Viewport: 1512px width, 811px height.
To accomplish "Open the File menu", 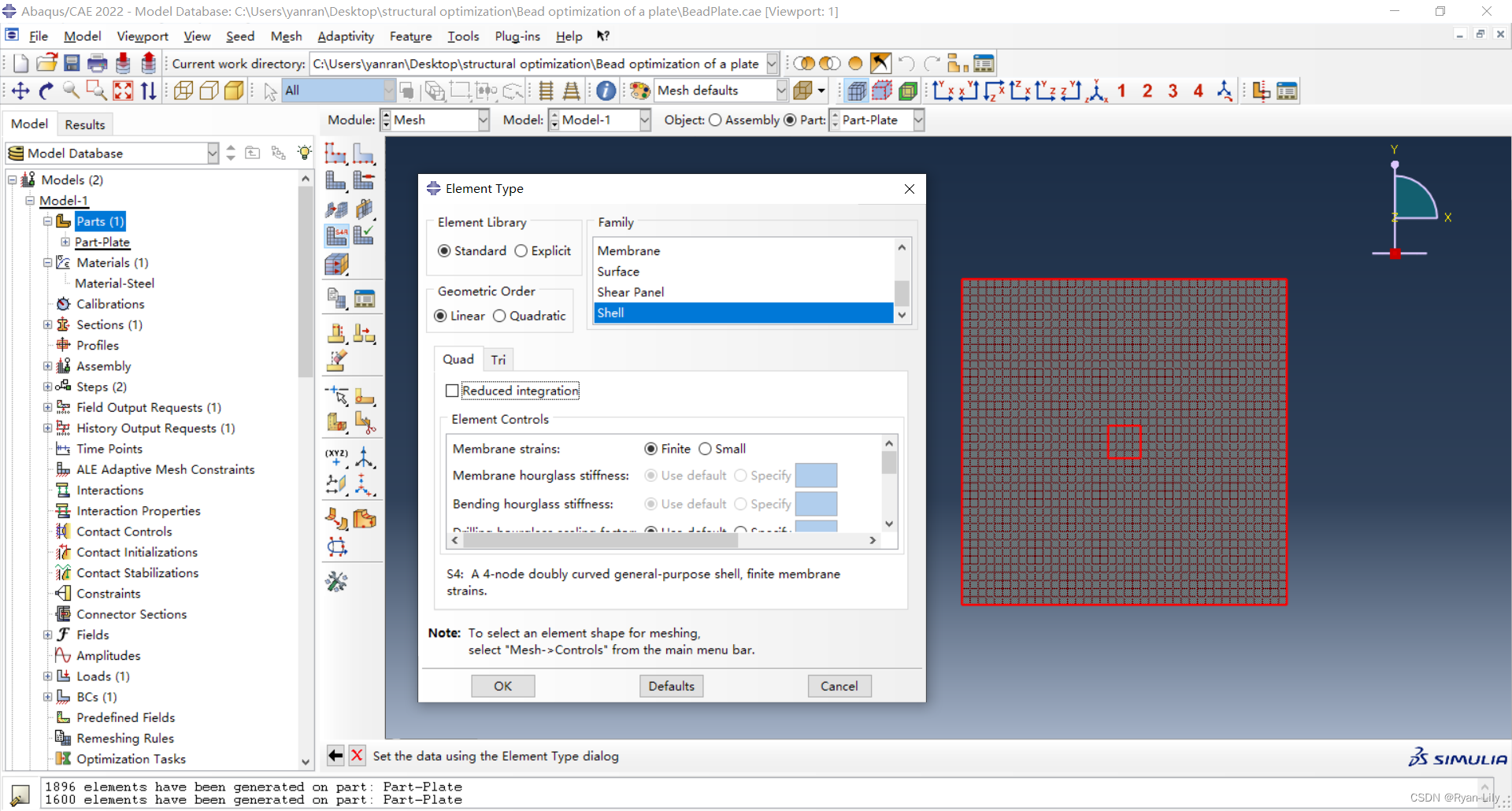I will 39,36.
